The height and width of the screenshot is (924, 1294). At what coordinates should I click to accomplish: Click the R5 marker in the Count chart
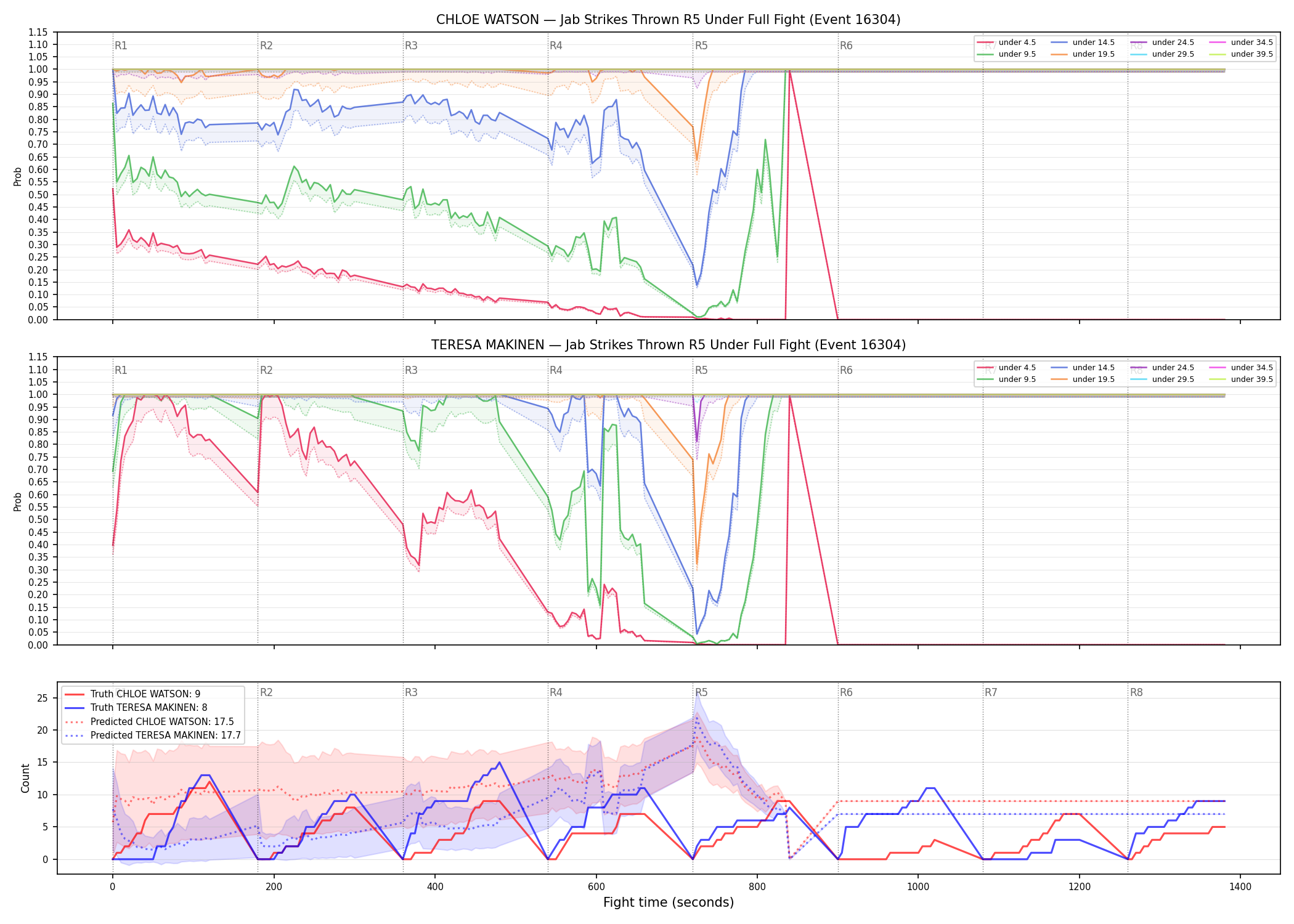(701, 692)
